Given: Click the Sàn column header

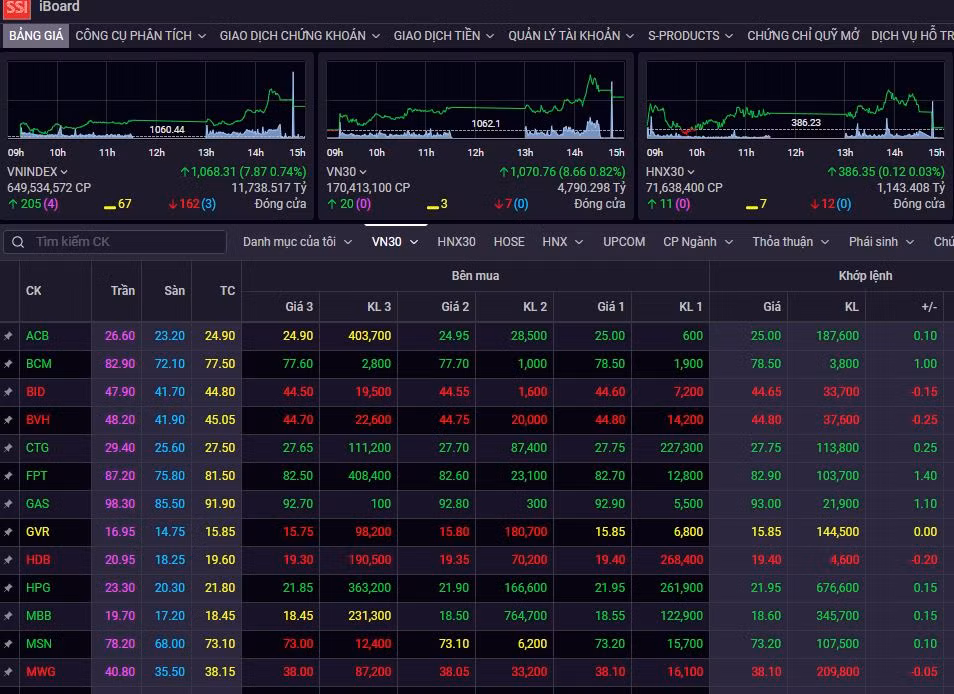Looking at the screenshot, I should [175, 291].
